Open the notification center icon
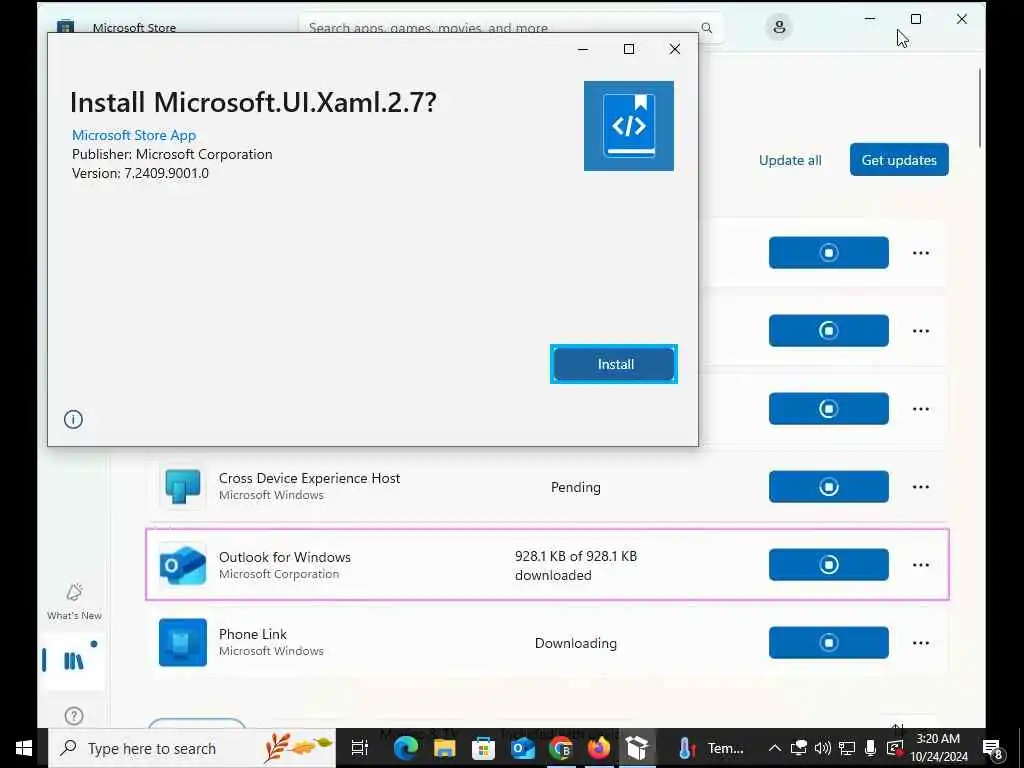The height and width of the screenshot is (768, 1024). click(x=993, y=749)
